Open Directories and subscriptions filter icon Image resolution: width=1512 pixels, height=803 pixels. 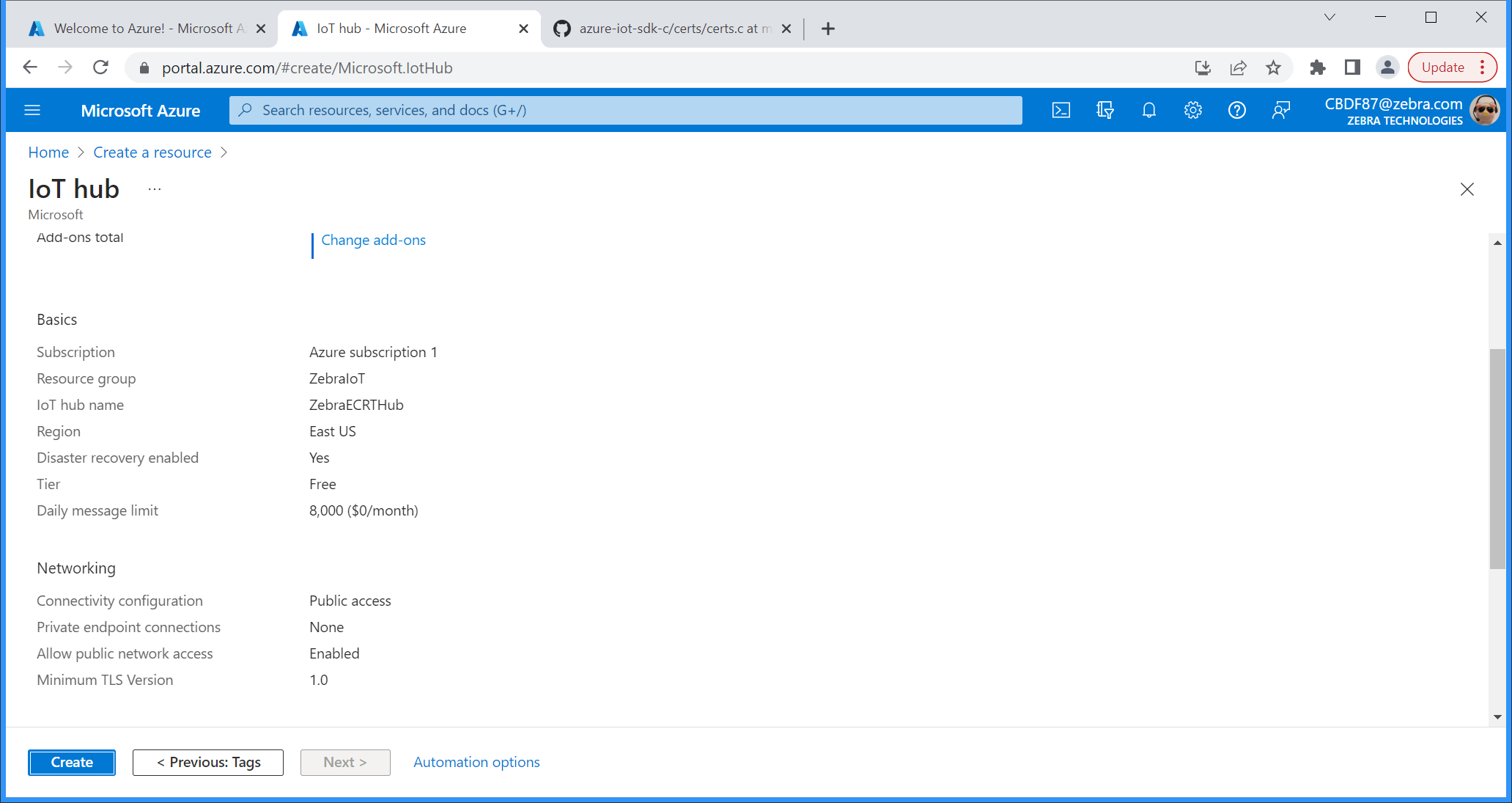pyautogui.click(x=1105, y=110)
